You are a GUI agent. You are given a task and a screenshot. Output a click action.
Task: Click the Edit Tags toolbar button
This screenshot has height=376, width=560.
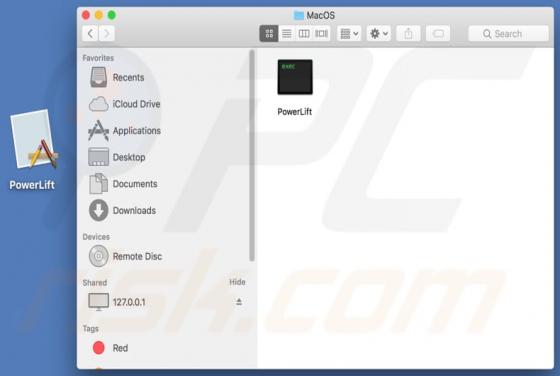[438, 34]
